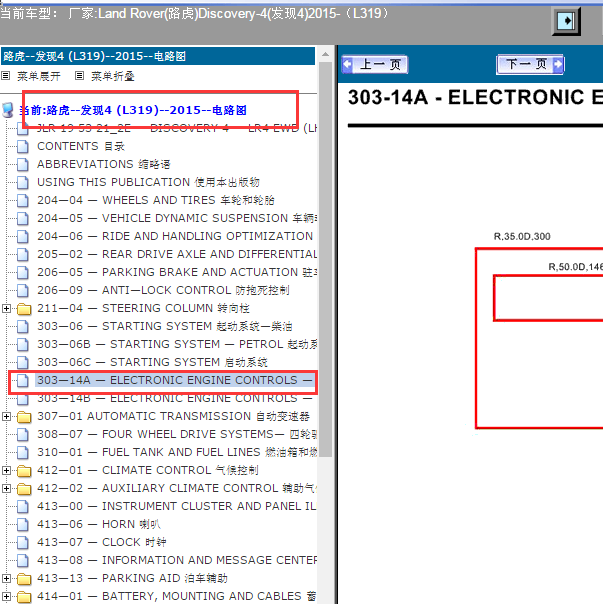
Task: Collapse all menus with 菜单折叠
Action: [113, 76]
